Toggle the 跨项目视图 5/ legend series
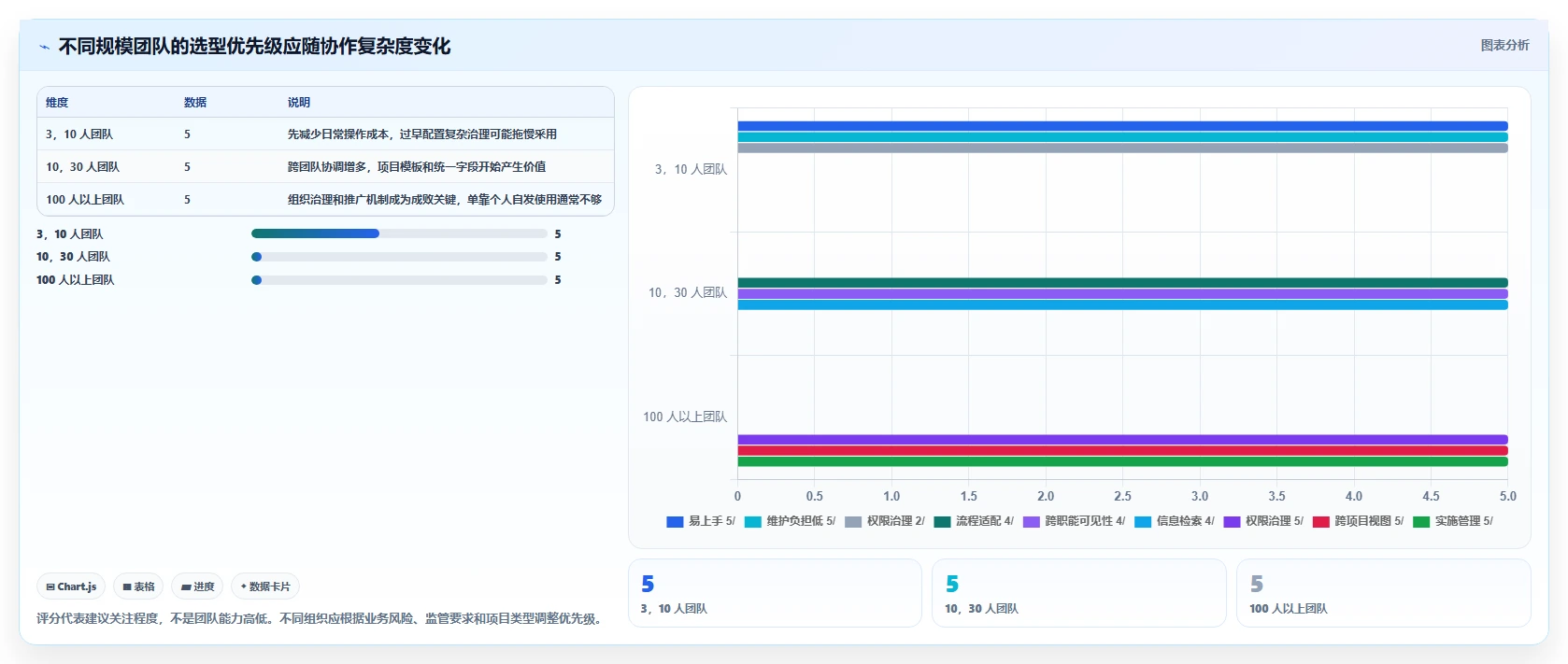1568x664 pixels. [x=1358, y=521]
